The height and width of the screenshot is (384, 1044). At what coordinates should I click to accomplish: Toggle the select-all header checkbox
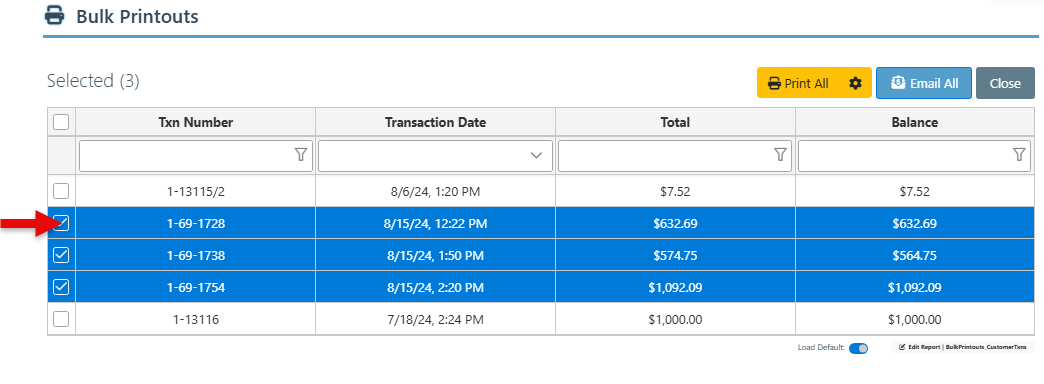point(61,122)
